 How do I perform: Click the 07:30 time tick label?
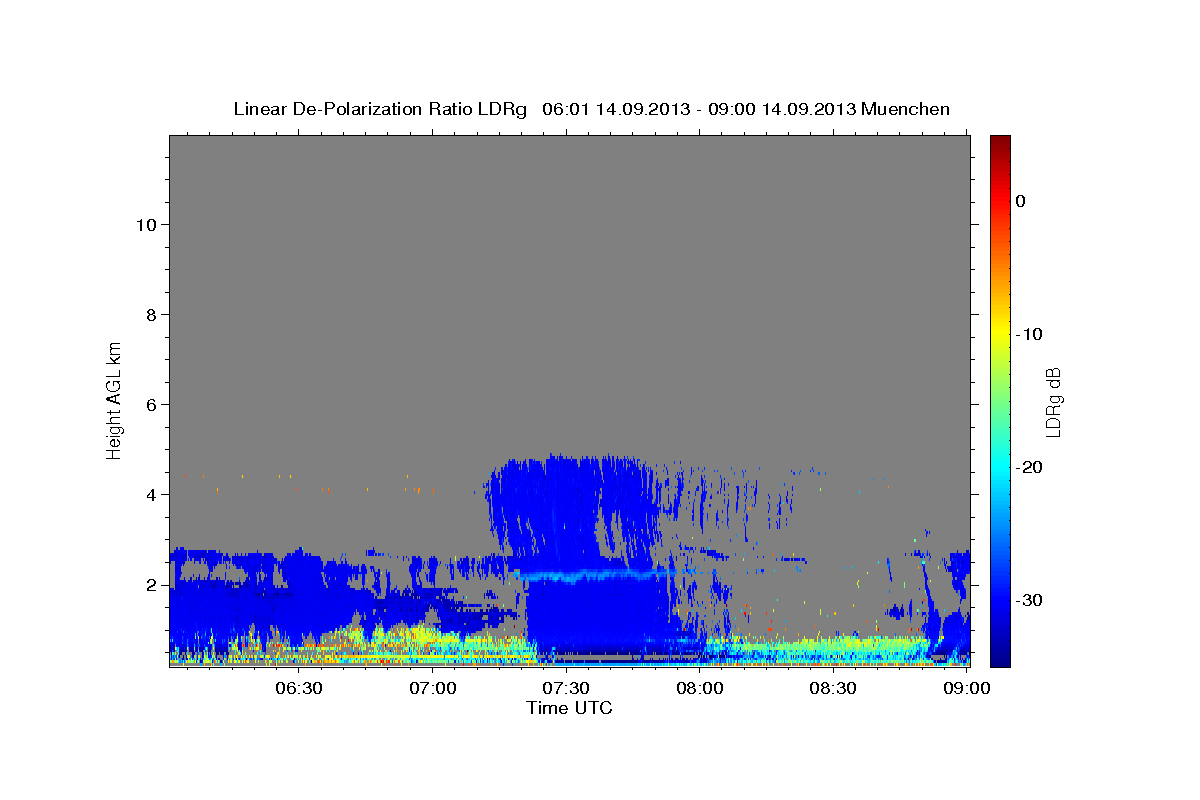(566, 688)
